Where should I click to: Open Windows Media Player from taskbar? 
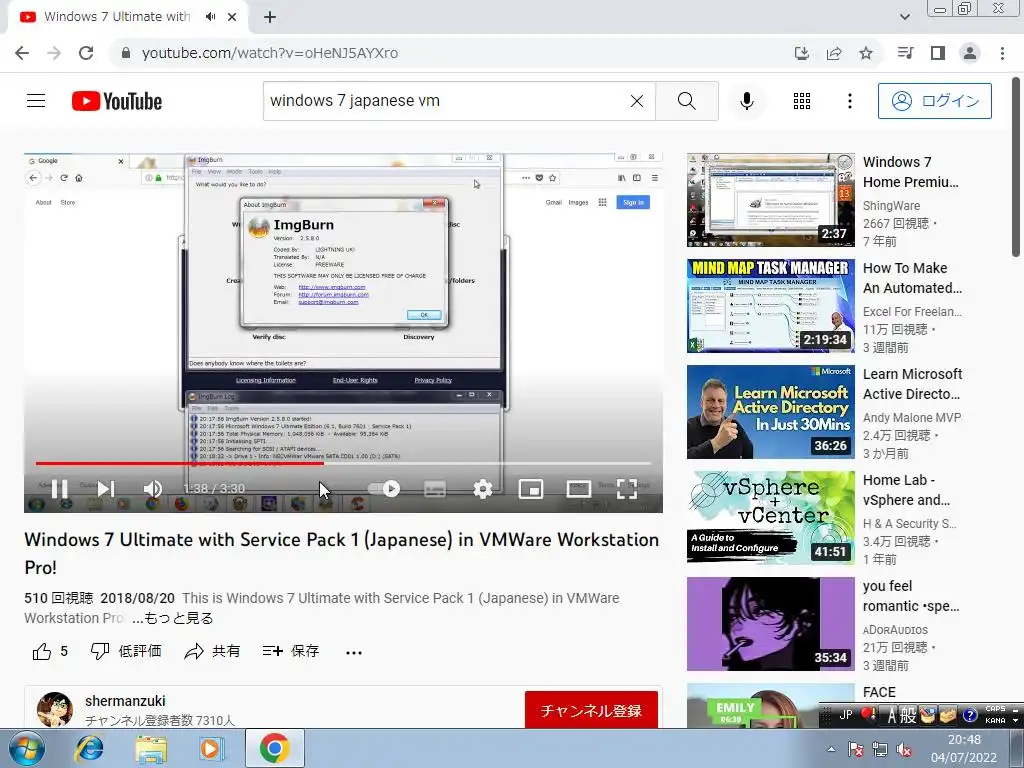pos(211,748)
